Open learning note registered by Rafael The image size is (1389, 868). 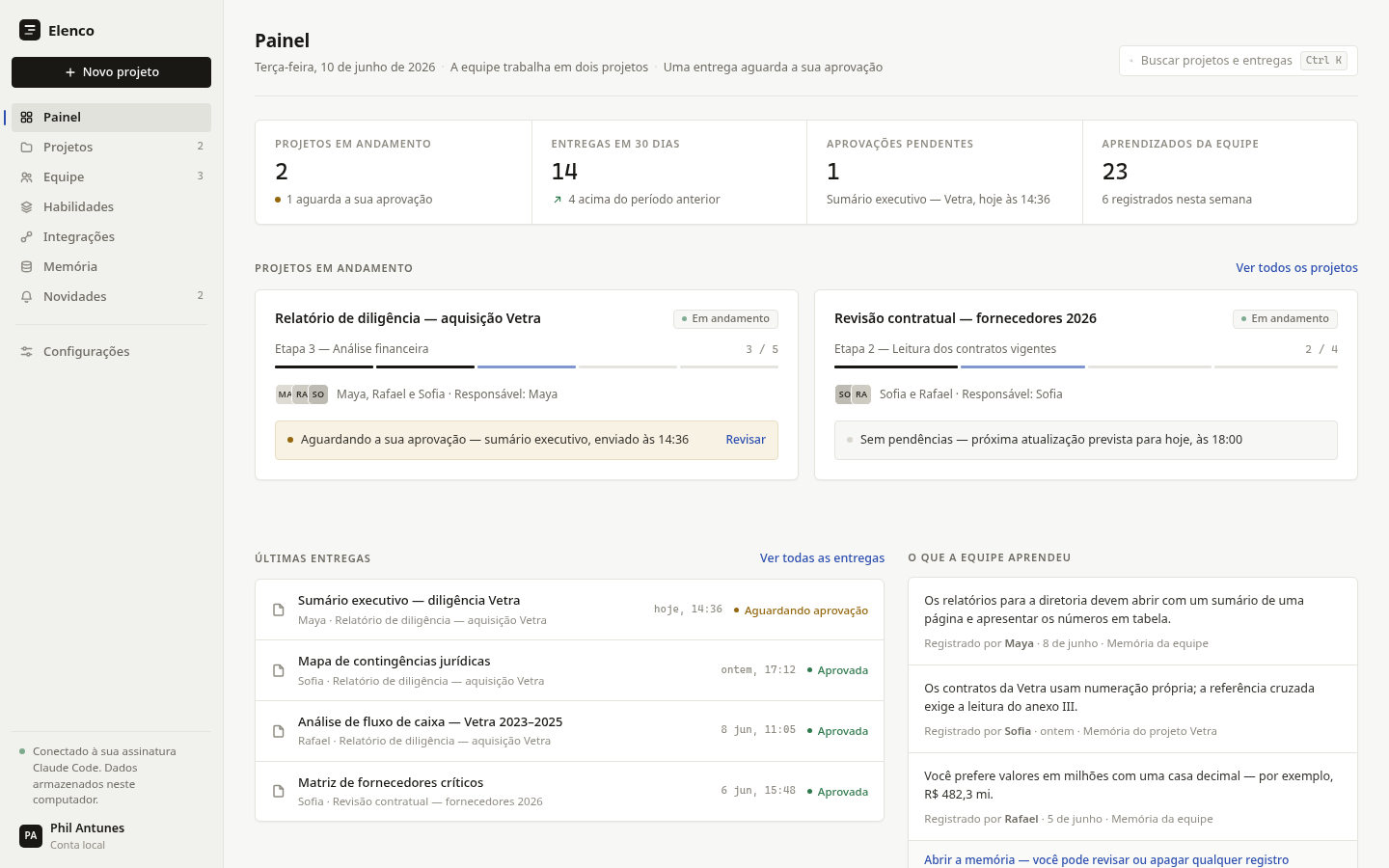click(x=1132, y=797)
